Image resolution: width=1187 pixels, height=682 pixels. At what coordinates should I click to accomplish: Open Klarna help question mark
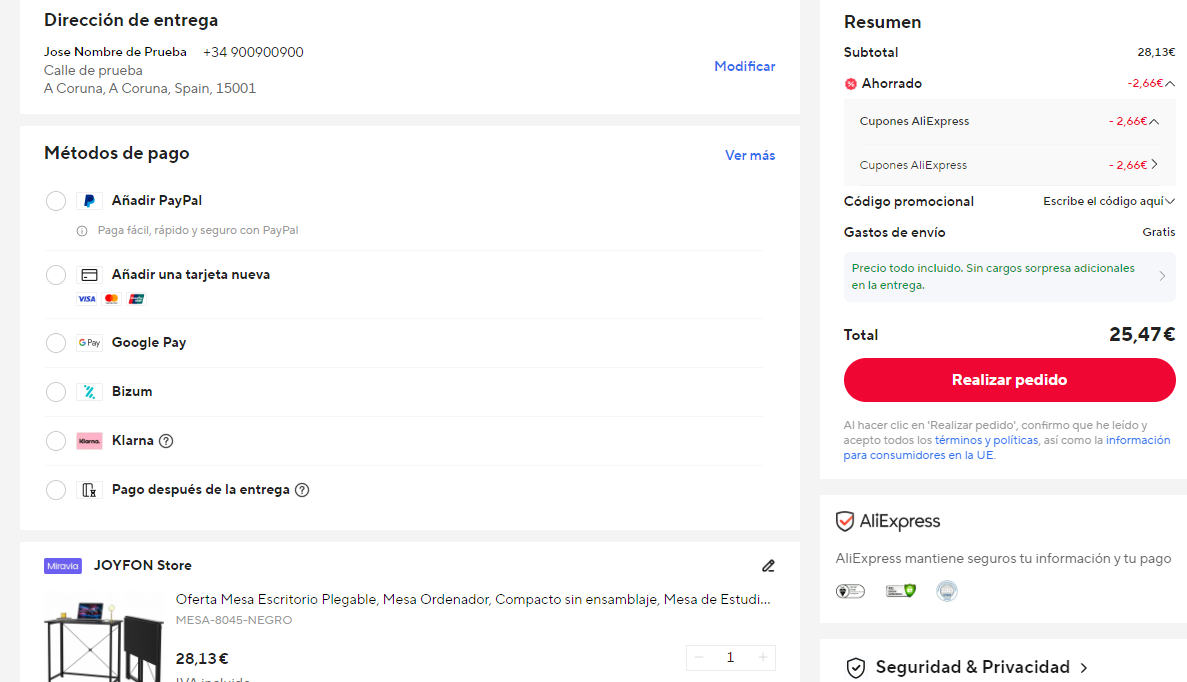coord(167,441)
